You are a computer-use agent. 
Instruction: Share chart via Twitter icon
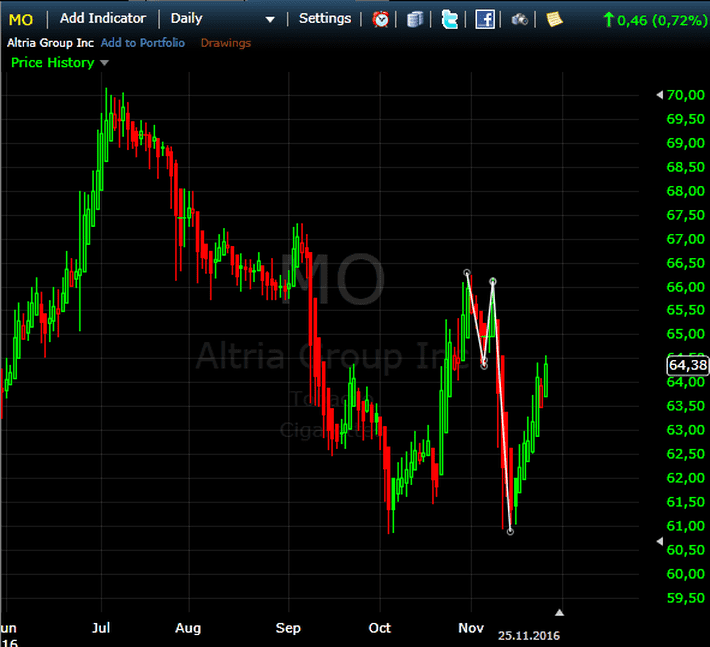450,19
